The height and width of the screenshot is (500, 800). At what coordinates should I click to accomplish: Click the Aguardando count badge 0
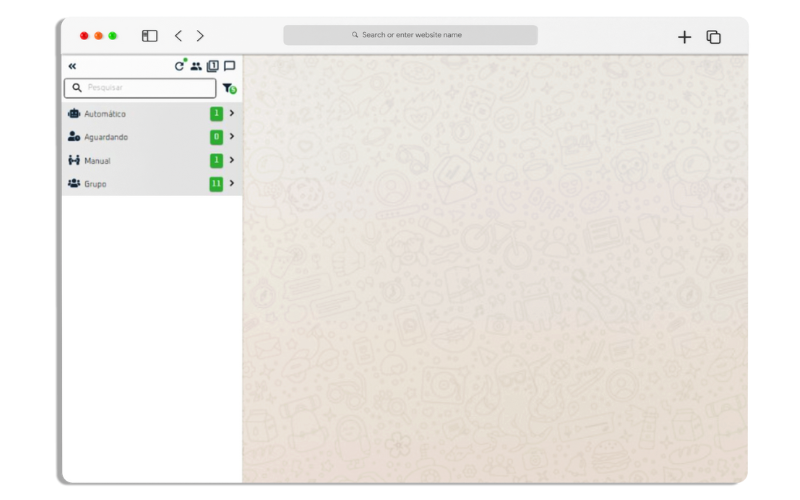pyautogui.click(x=216, y=137)
